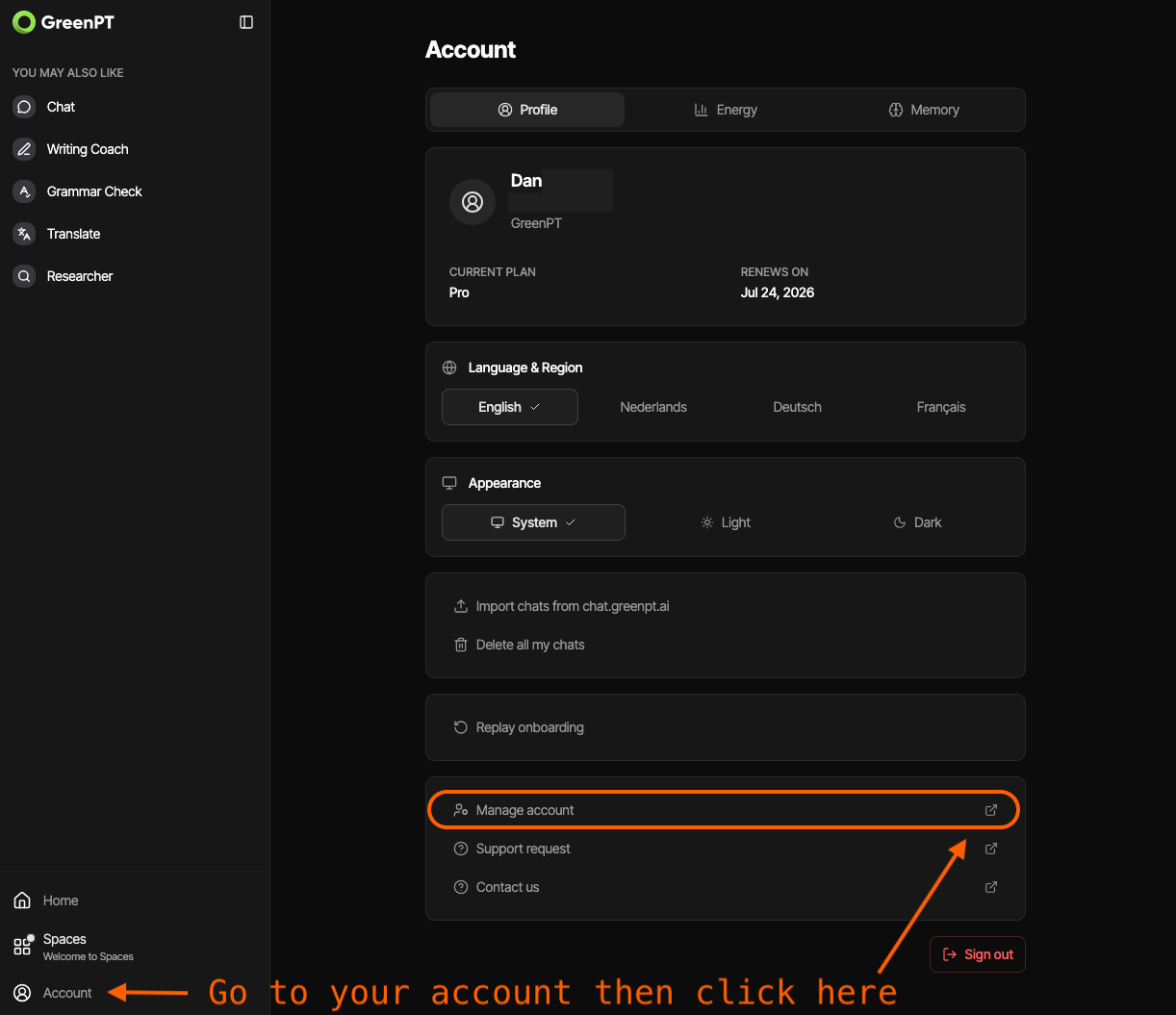Image resolution: width=1176 pixels, height=1015 pixels.
Task: Click the Sign out button
Action: (978, 954)
